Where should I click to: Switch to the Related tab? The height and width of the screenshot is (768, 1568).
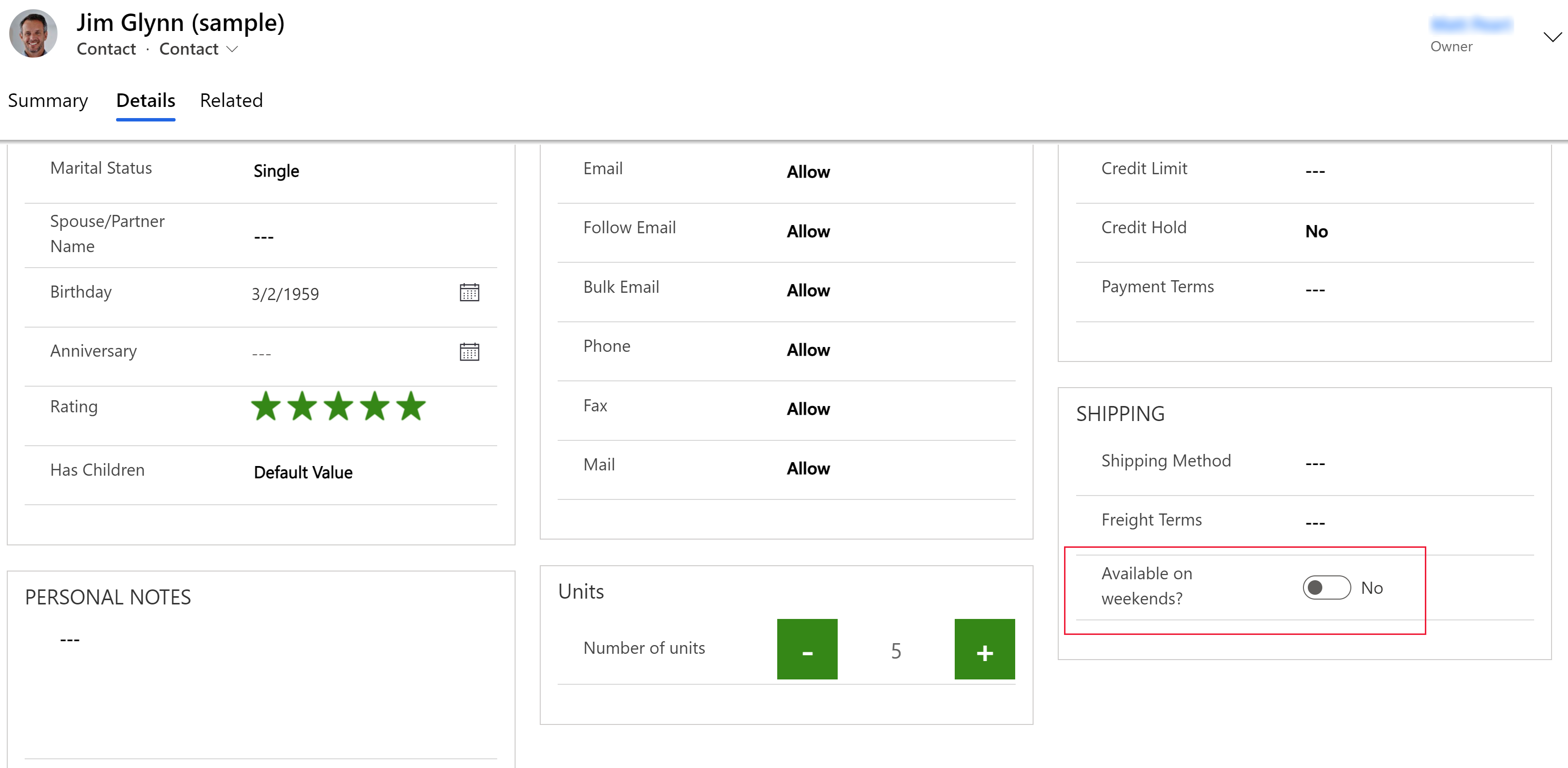pyautogui.click(x=230, y=100)
